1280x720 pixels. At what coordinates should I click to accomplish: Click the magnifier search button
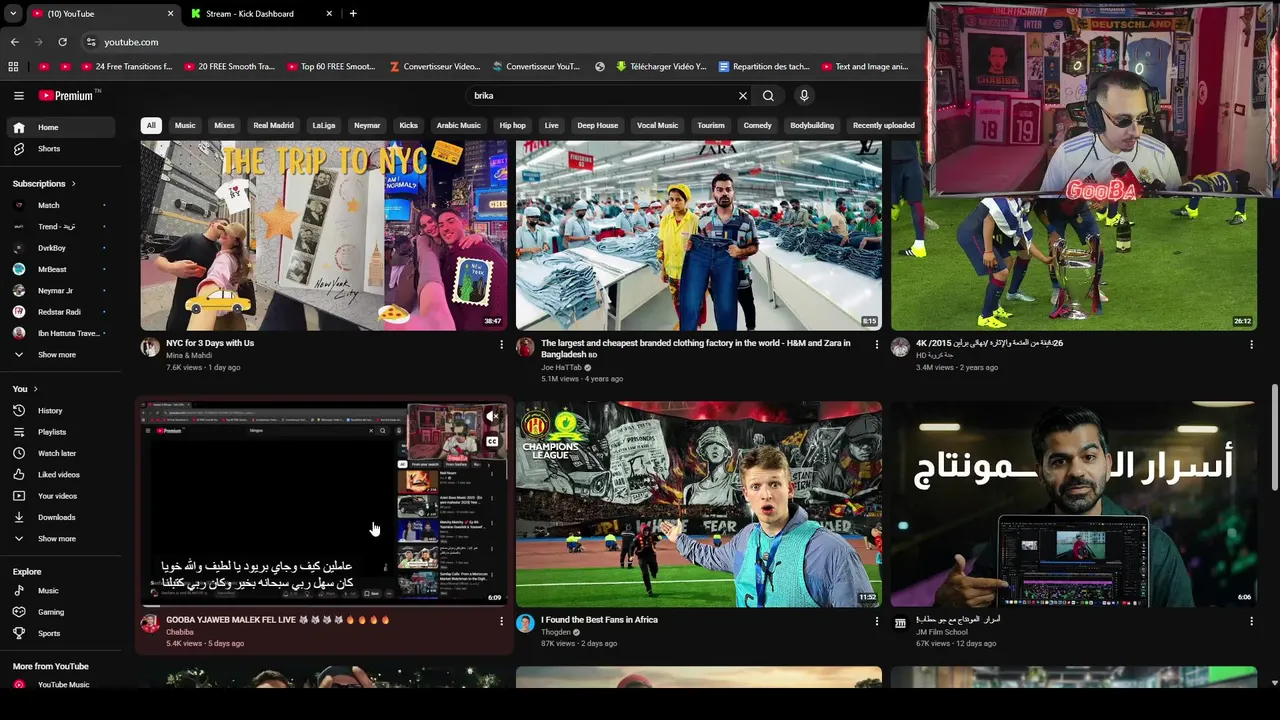(x=768, y=96)
